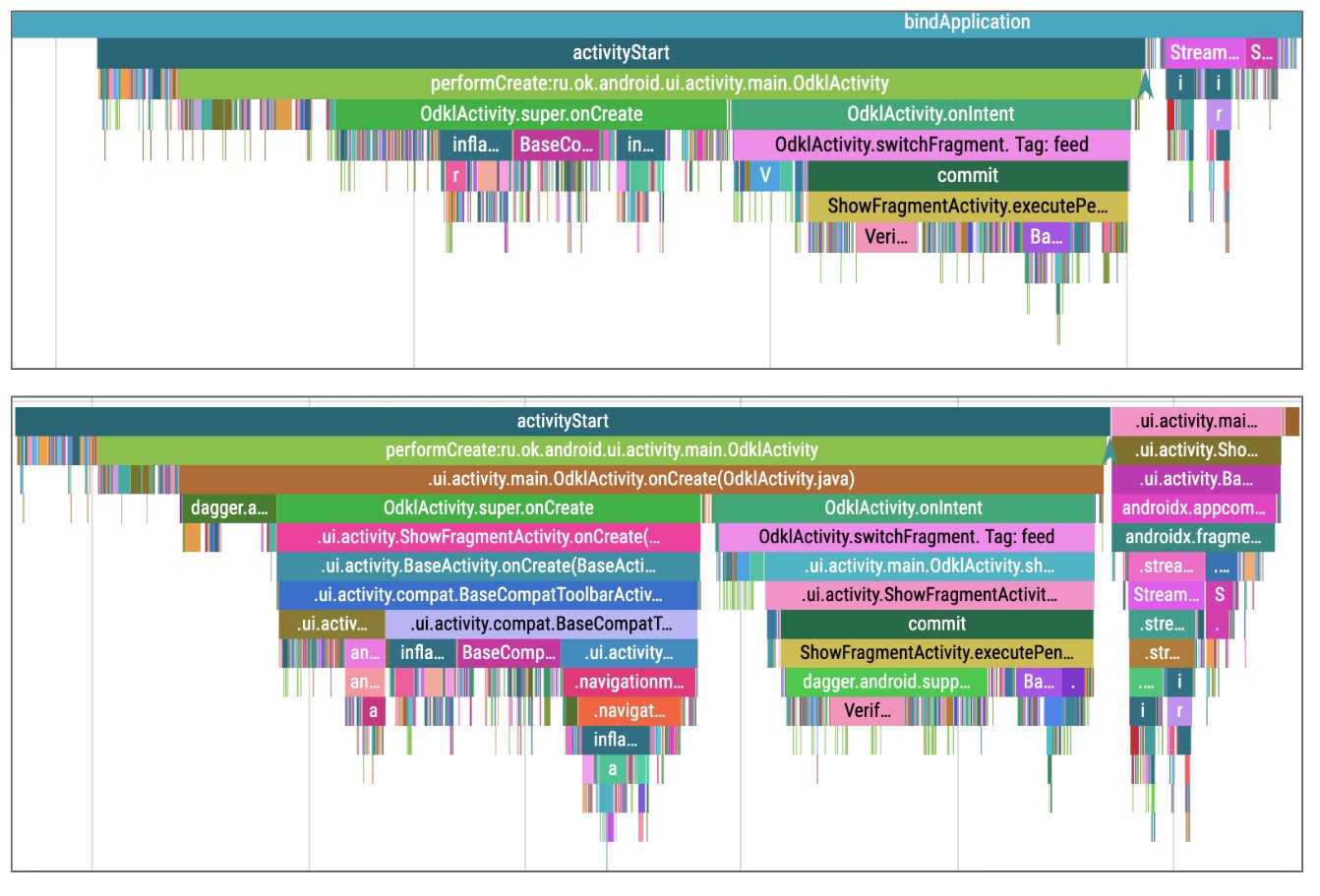Screen dimensions: 1320x896
Task: Click top trace OdklActivity.switchFragment. Tag: feed slice
Action: pos(931,145)
